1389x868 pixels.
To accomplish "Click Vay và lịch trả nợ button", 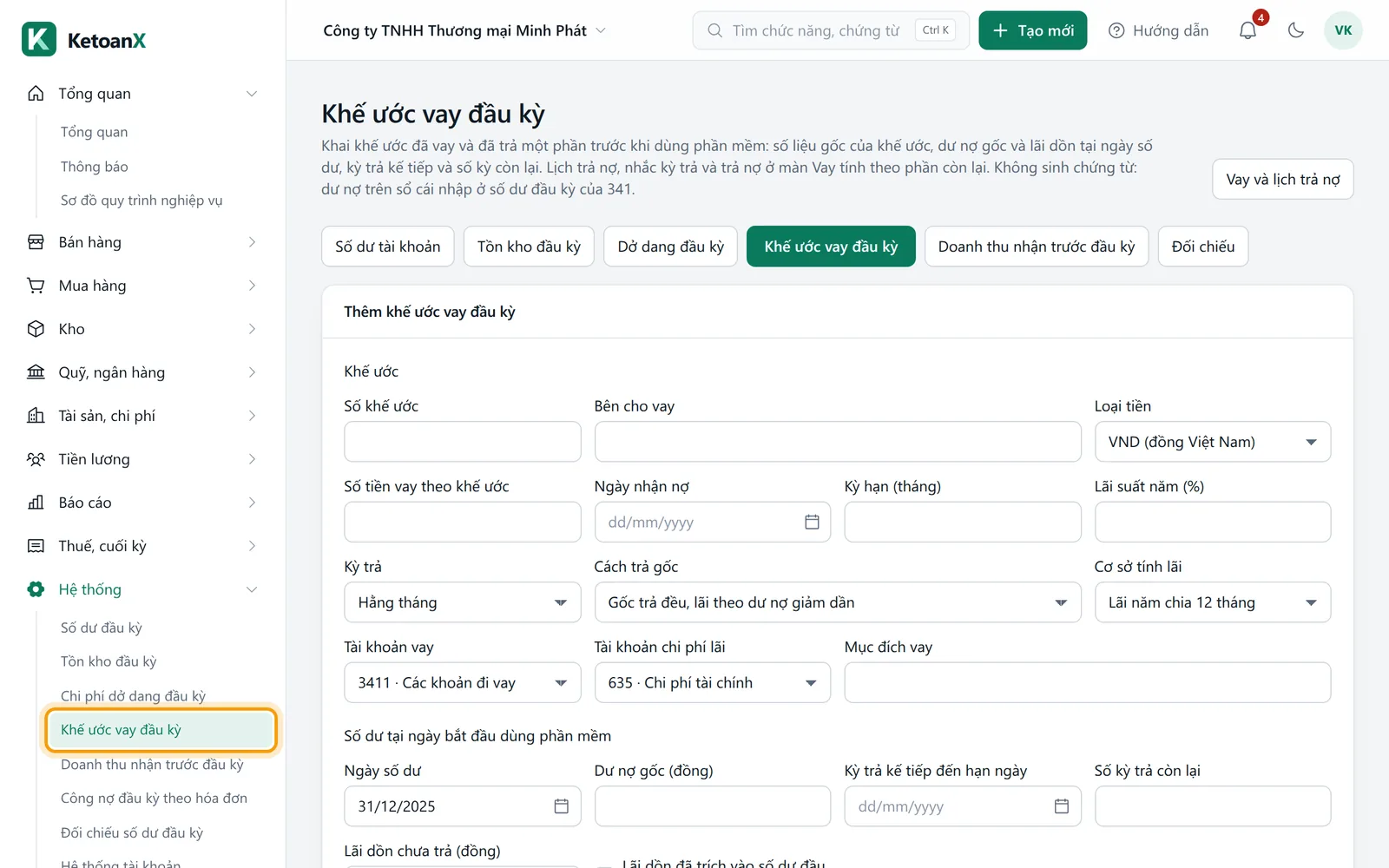I will 1283,180.
